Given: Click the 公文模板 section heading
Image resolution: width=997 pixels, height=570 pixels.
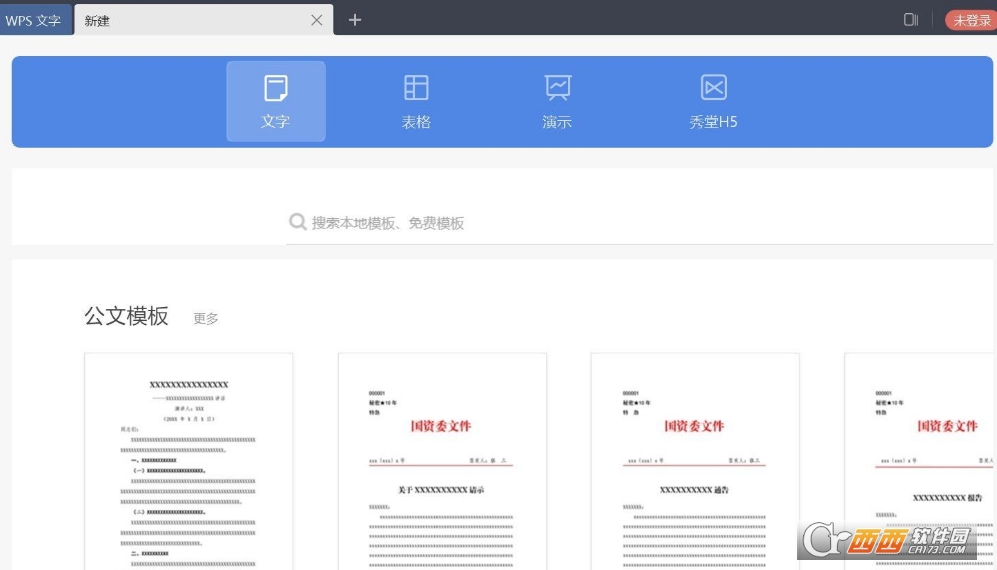Looking at the screenshot, I should [x=127, y=316].
